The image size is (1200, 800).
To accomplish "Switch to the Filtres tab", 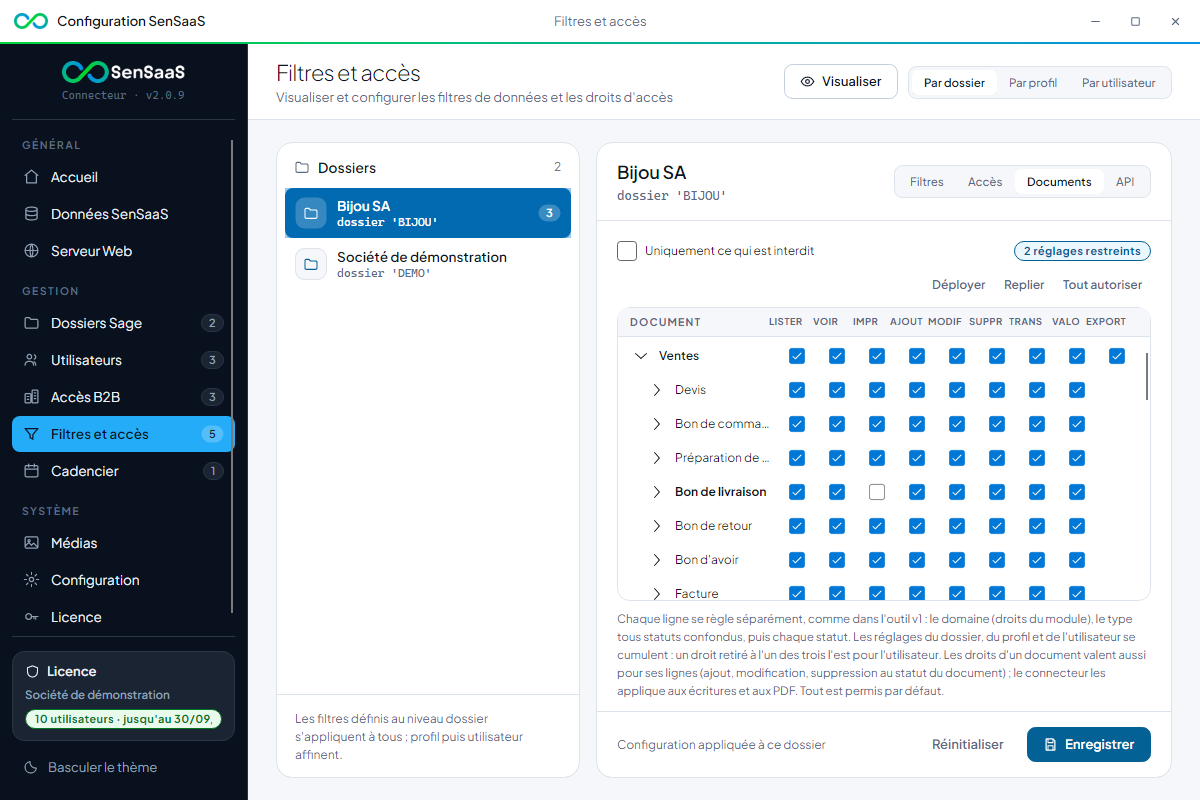I will pos(927,182).
